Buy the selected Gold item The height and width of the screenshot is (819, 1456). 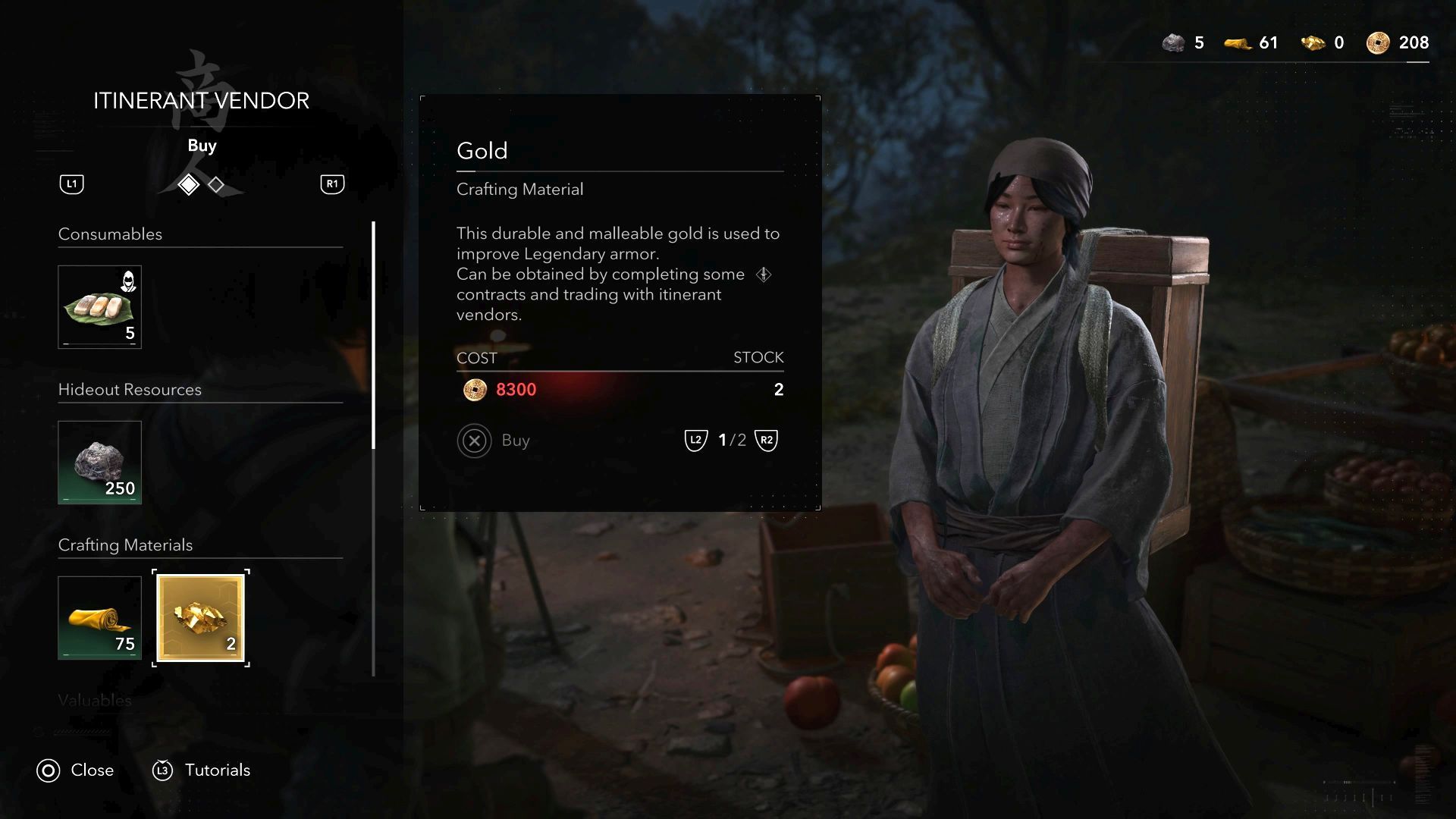pos(494,441)
